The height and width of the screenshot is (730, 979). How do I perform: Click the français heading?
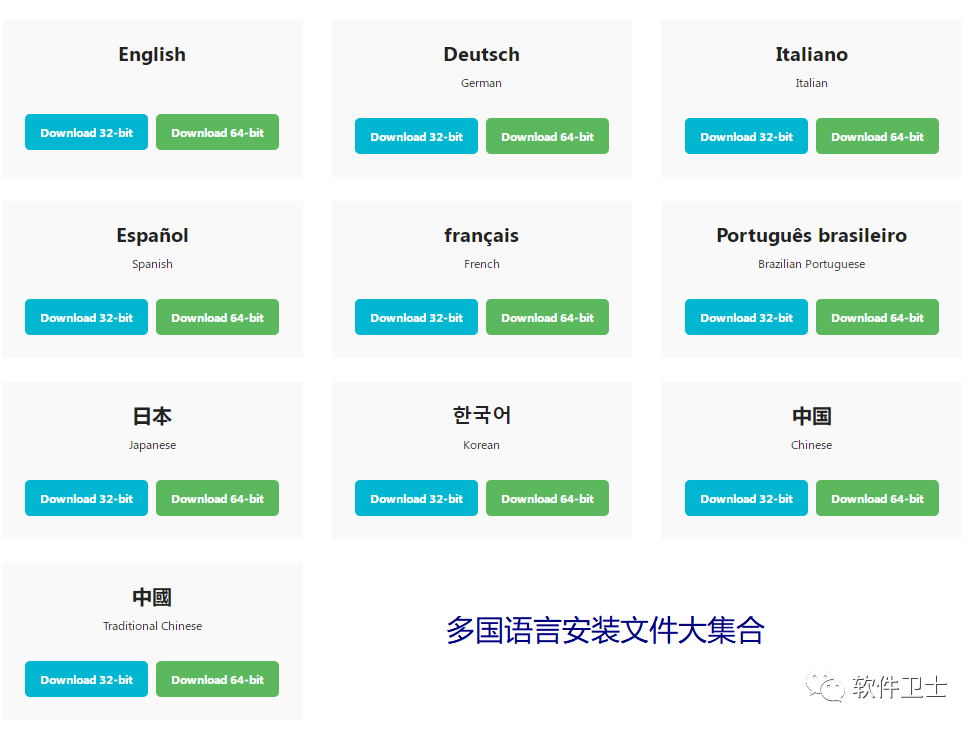[481, 236]
